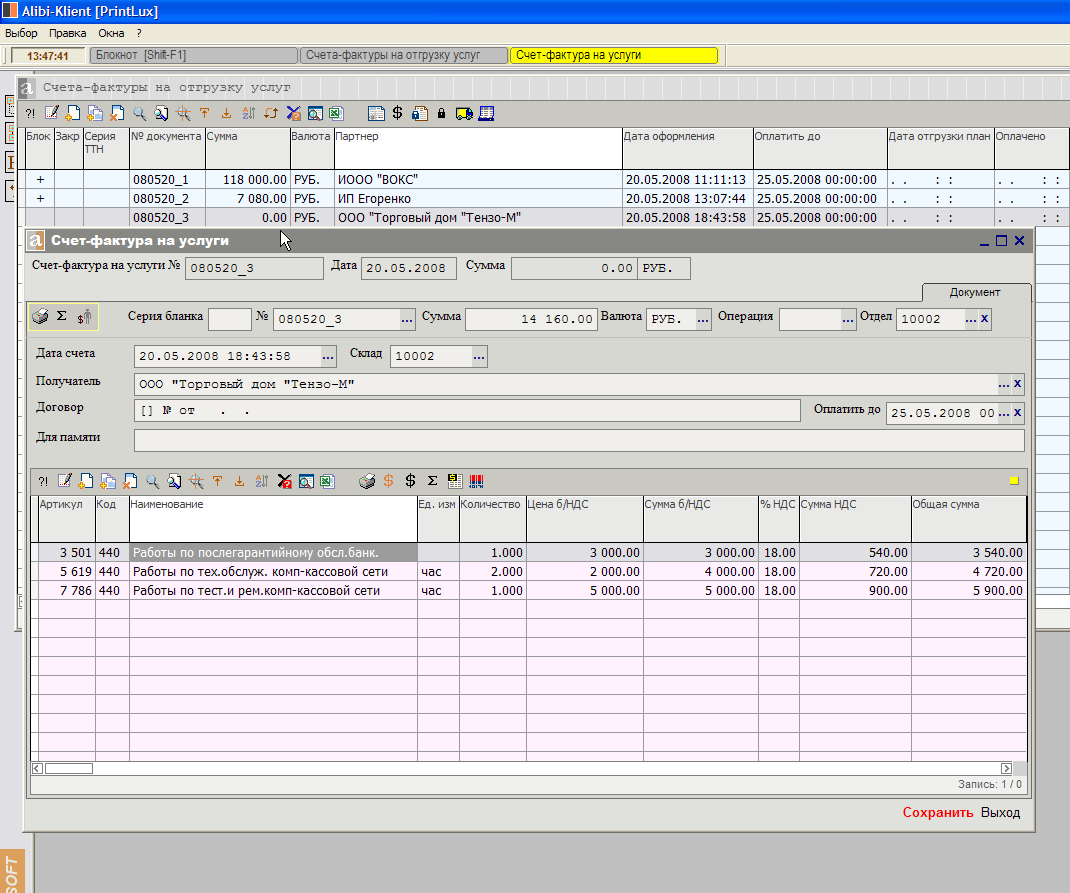Switch to Блокнот [Shift-F1] tab

point(194,55)
